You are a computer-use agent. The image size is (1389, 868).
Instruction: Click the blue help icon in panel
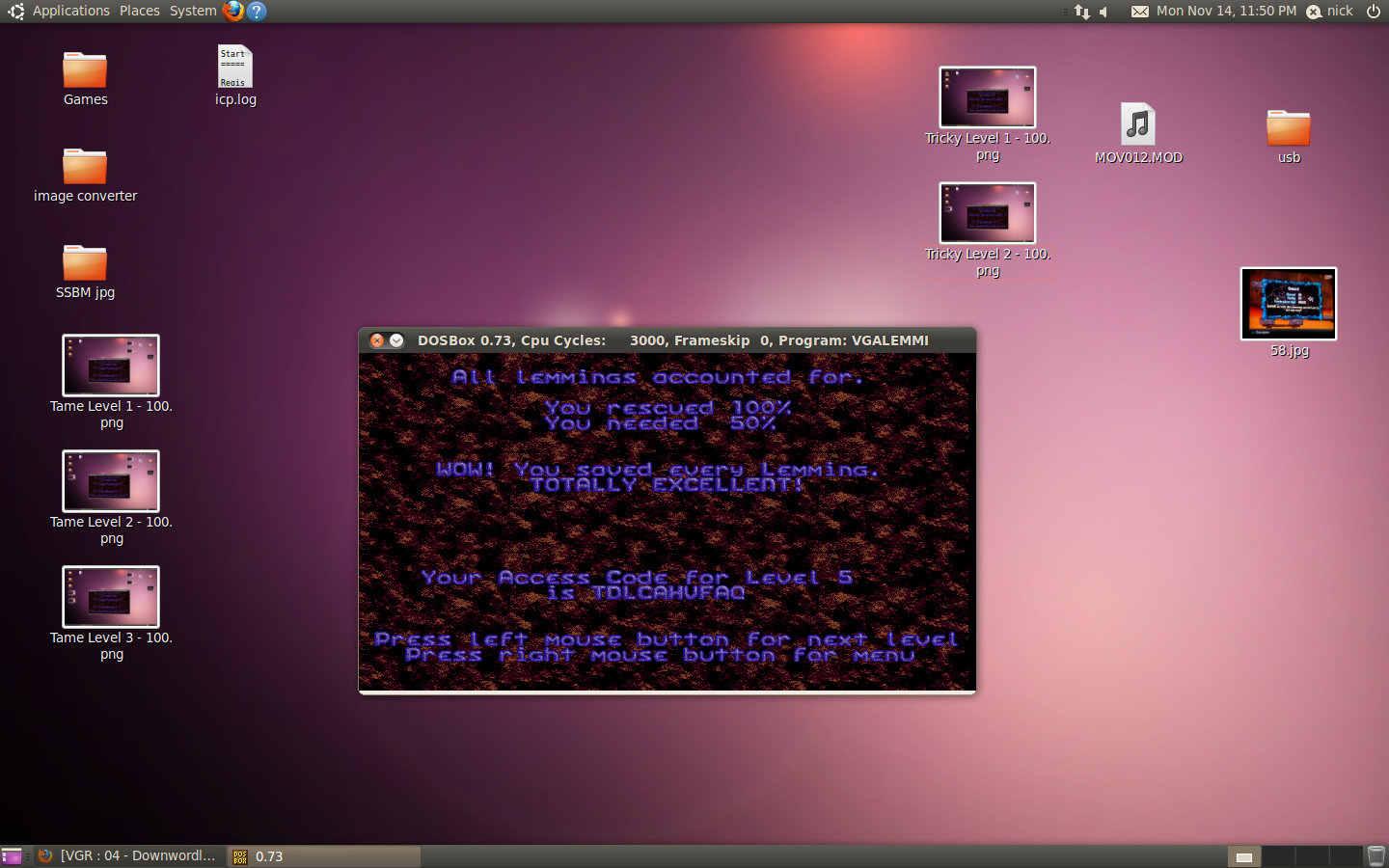coord(256,11)
